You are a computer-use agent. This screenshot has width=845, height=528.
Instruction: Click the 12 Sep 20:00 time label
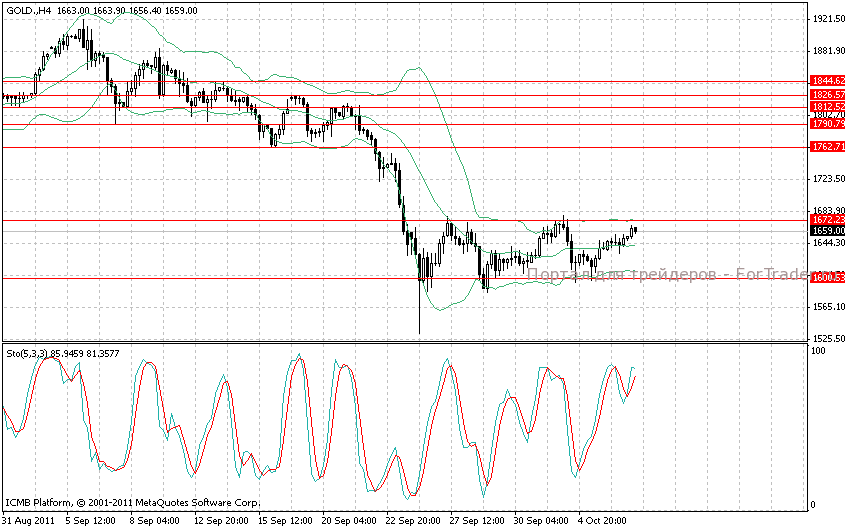pyautogui.click(x=221, y=520)
